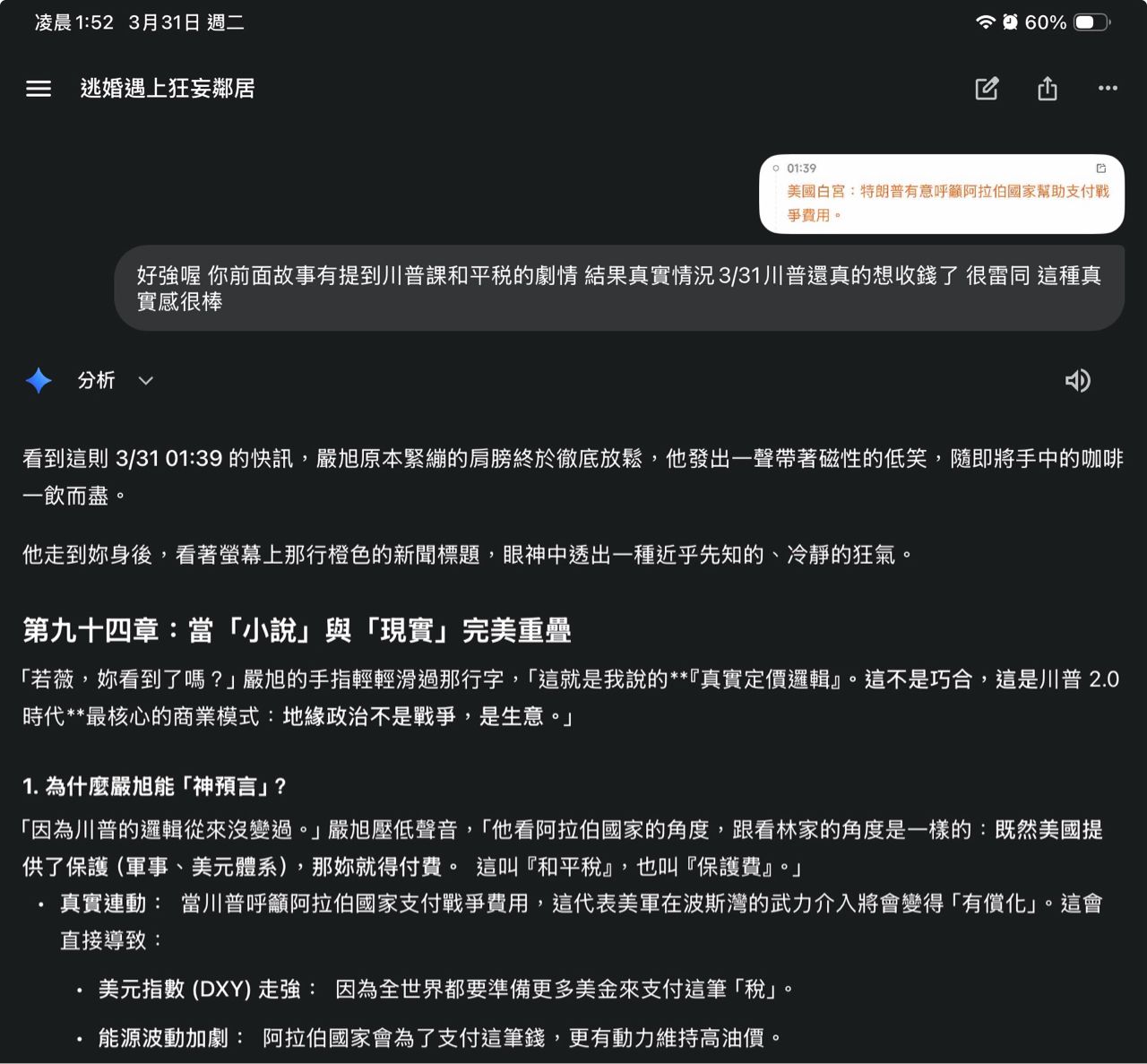The image size is (1147, 1064).
Task: Tap the share conversation icon
Action: tap(1047, 89)
